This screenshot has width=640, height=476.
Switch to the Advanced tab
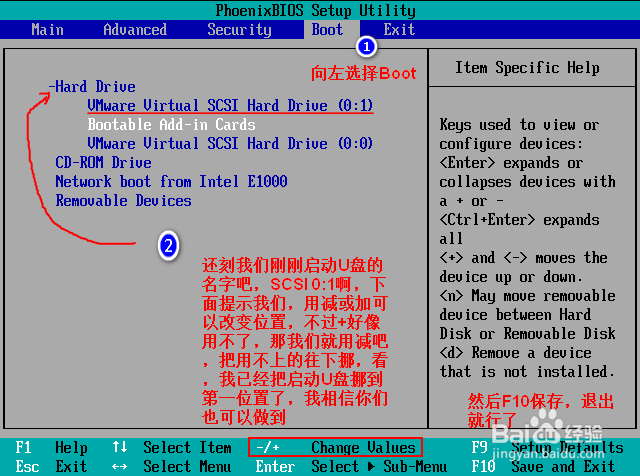[135, 30]
